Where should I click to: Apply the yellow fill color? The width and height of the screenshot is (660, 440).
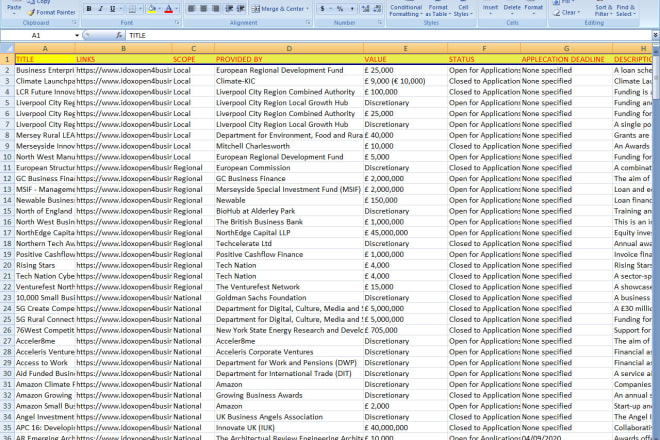[152, 9]
